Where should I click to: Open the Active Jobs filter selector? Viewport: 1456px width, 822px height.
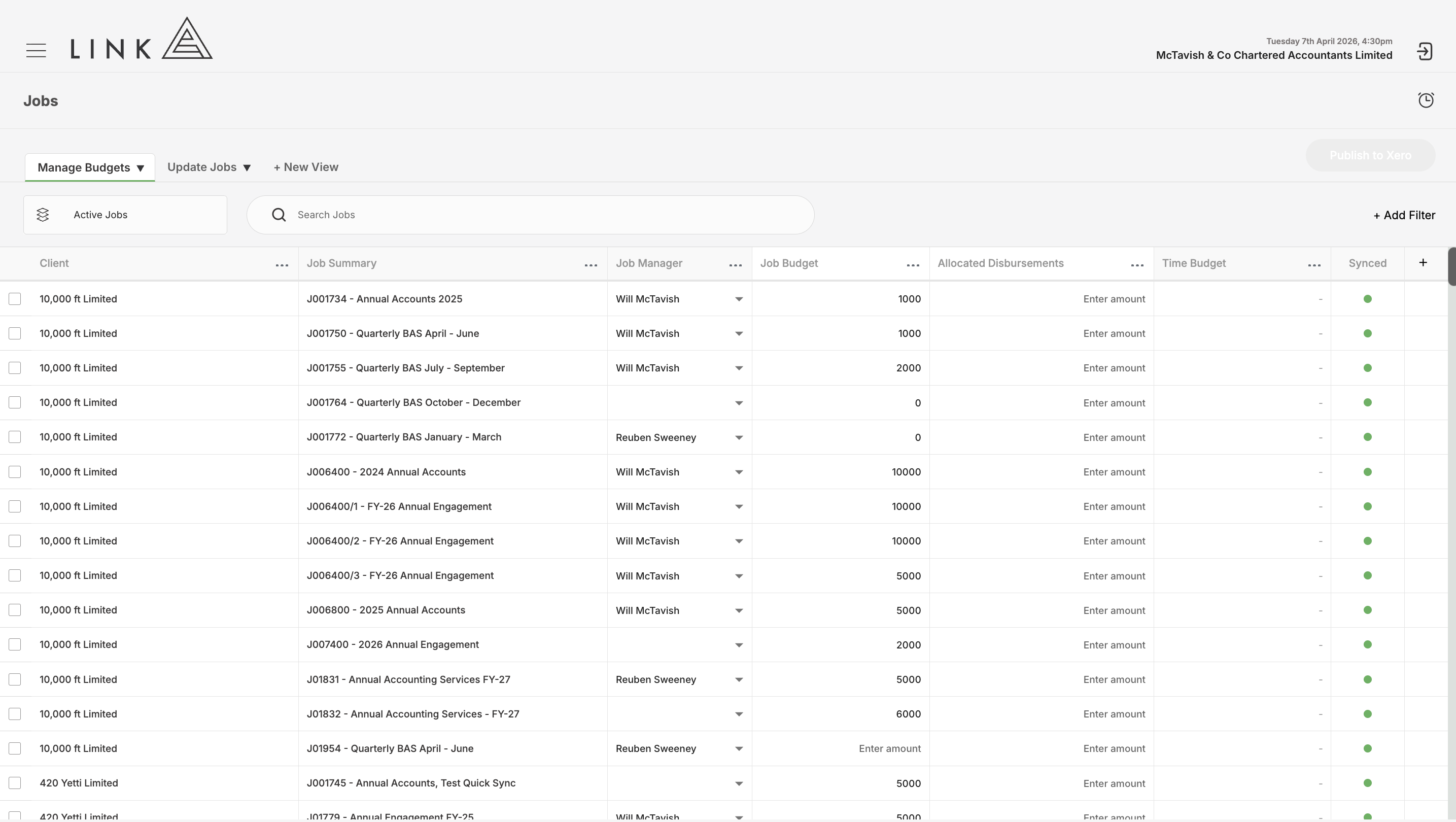point(125,215)
